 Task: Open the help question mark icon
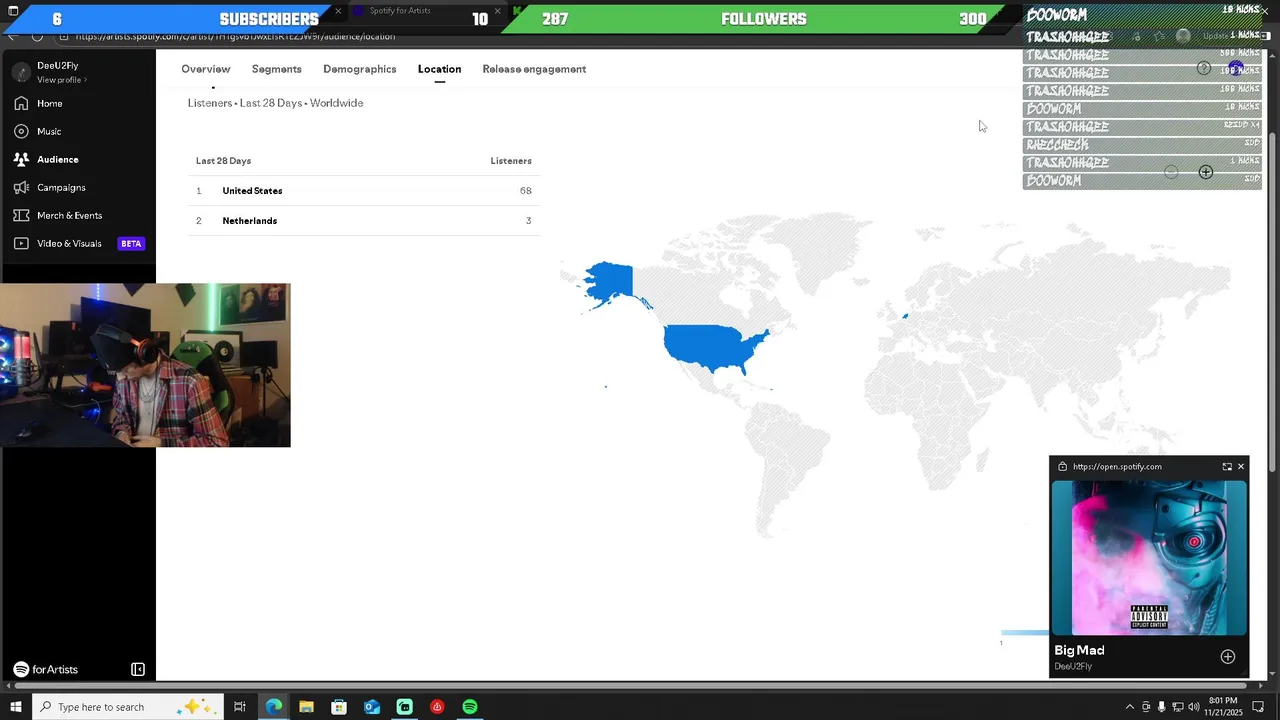(1204, 68)
